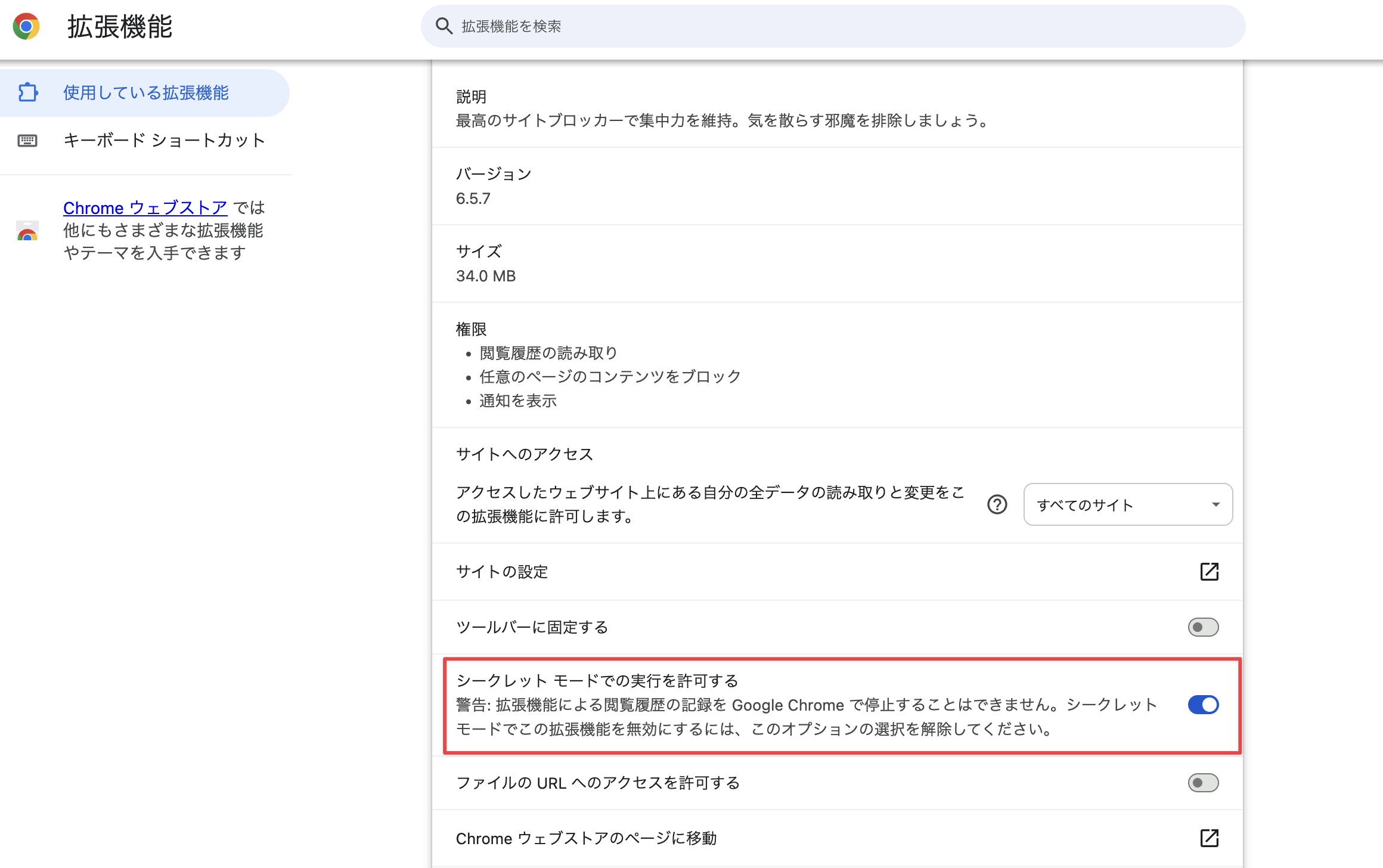Click the extensions puzzle icon in sidebar
Screen dimensions: 1383x868
pos(28,92)
